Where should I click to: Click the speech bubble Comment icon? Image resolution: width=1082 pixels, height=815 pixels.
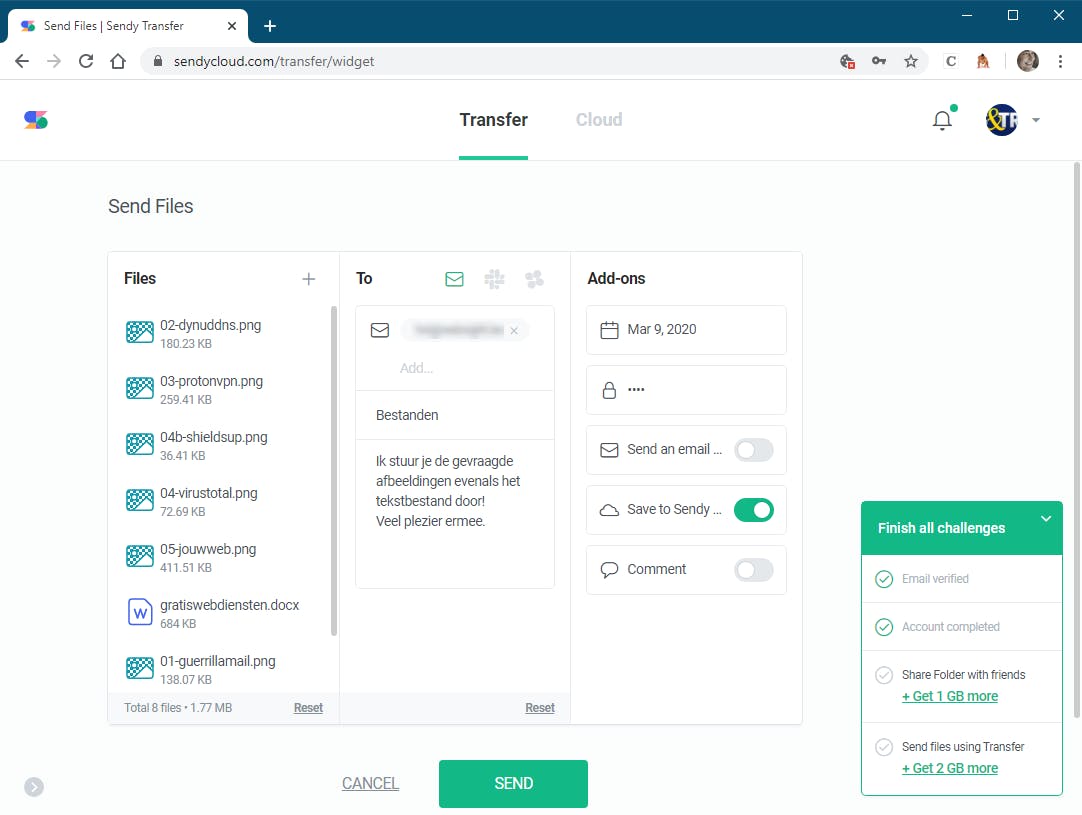tap(609, 570)
